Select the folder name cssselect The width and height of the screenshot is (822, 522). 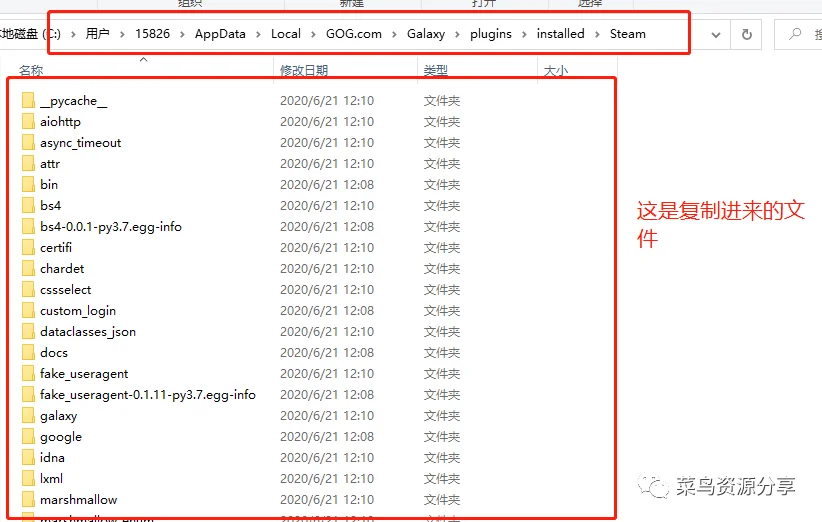click(x=66, y=289)
